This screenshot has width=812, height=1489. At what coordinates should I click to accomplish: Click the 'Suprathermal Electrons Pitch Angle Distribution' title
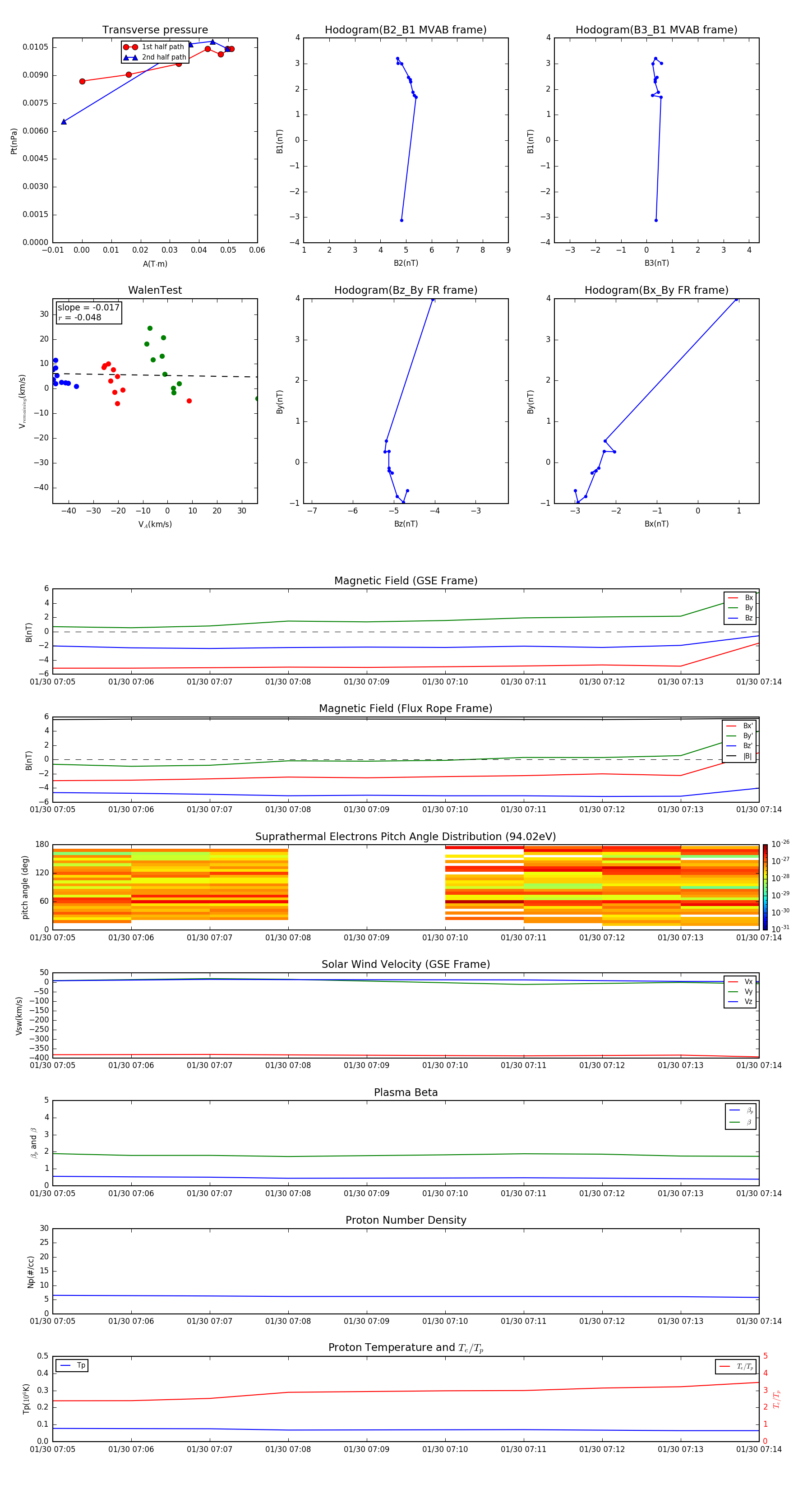(x=406, y=837)
